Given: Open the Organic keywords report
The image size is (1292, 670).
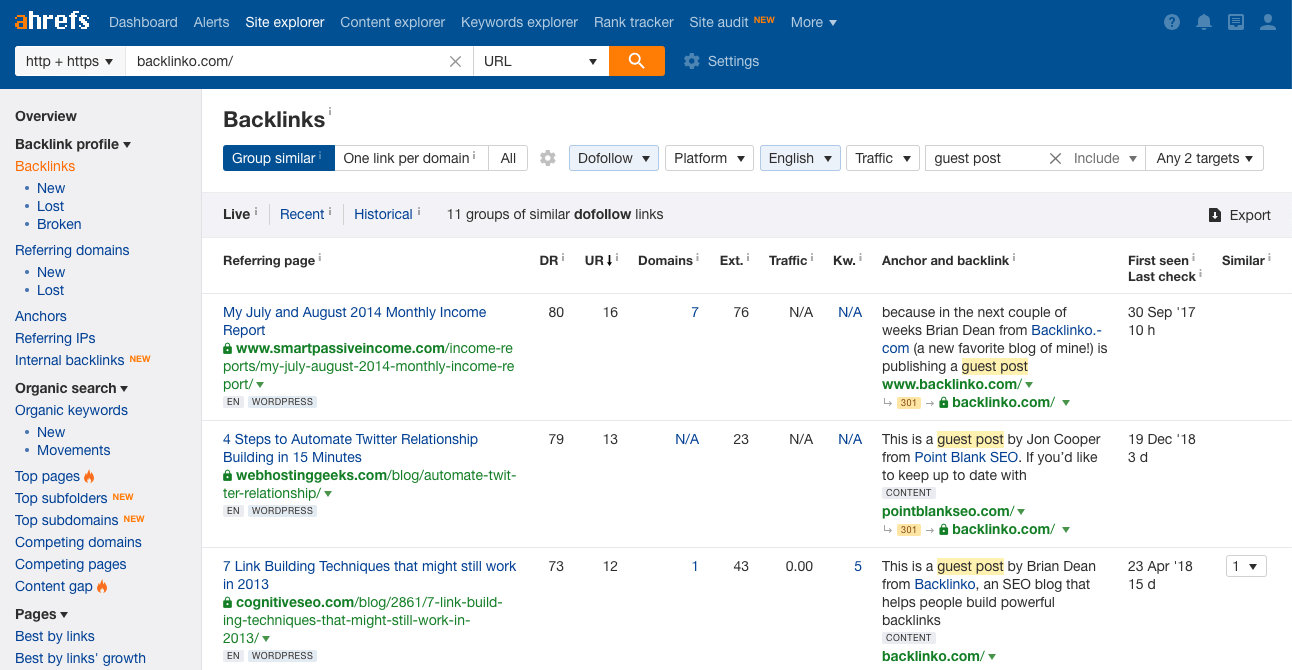Looking at the screenshot, I should [x=71, y=410].
